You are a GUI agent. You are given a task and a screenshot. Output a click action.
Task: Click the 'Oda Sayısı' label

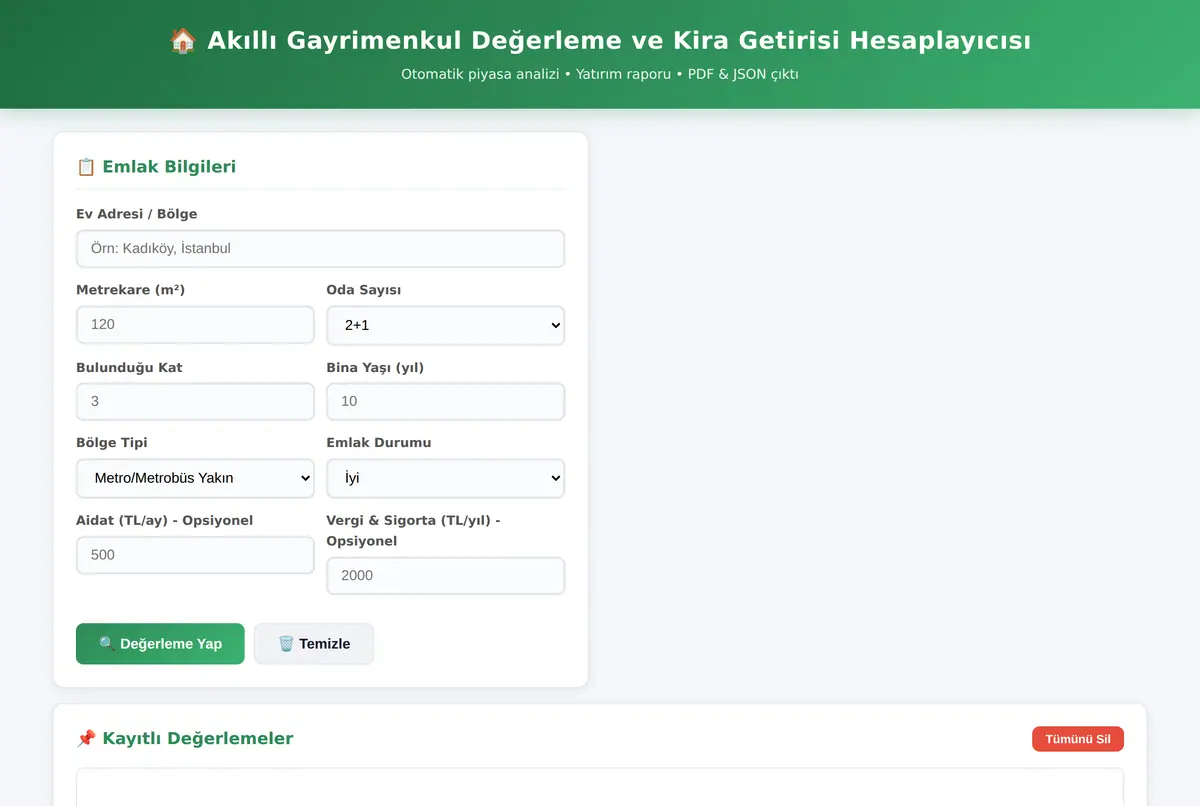click(364, 290)
